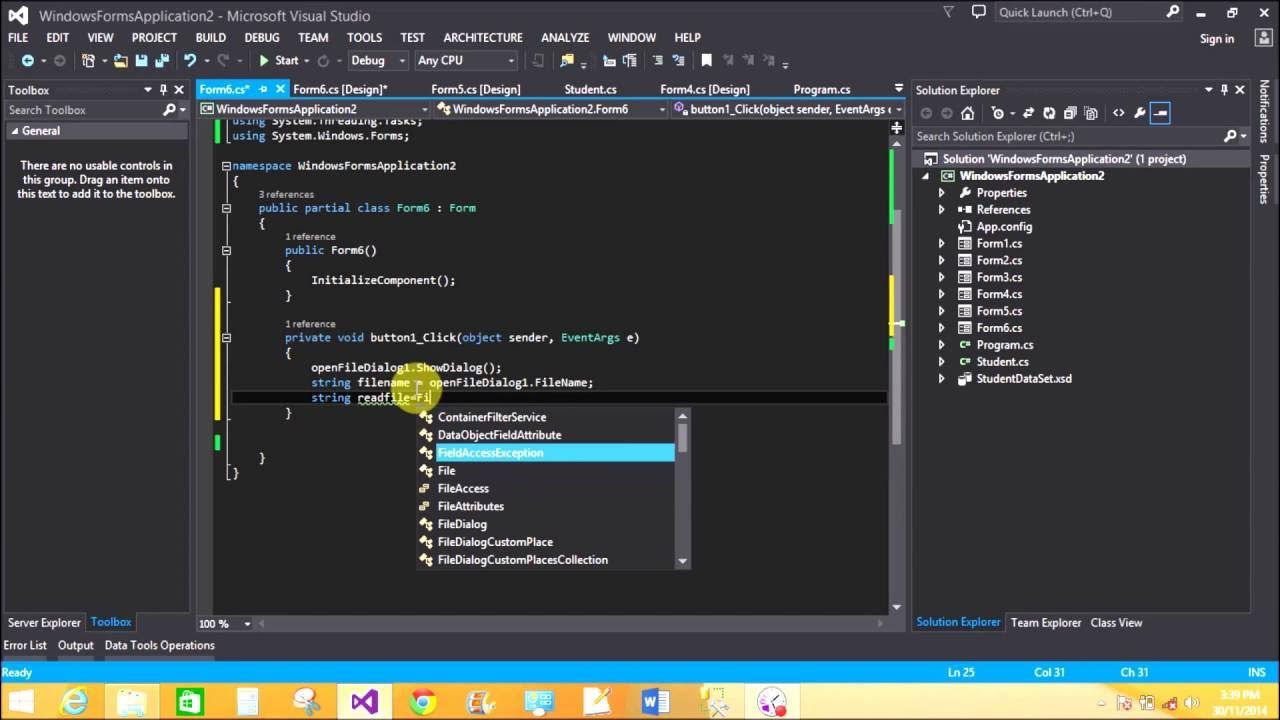
Task: Click Solution Explorer Collapse All icon
Action: tap(1068, 113)
